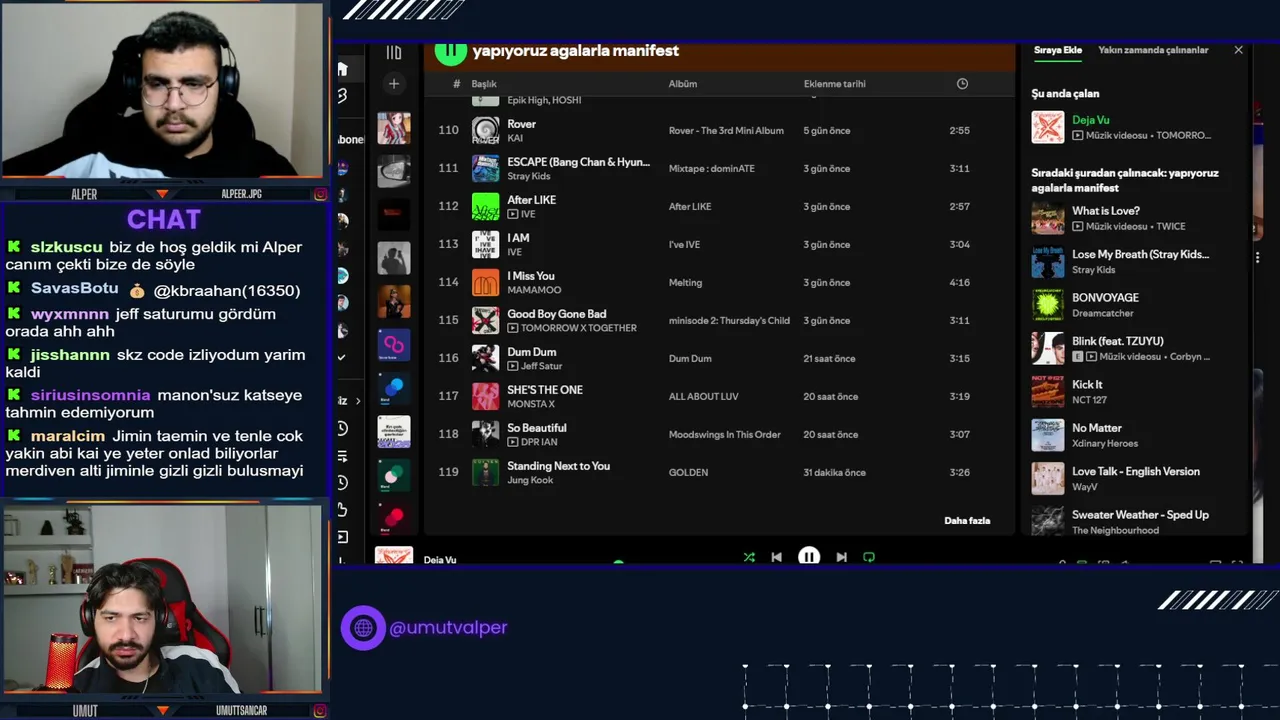The image size is (1280, 720).
Task: Open album link Mixtape : dominATE
Action: pos(711,168)
